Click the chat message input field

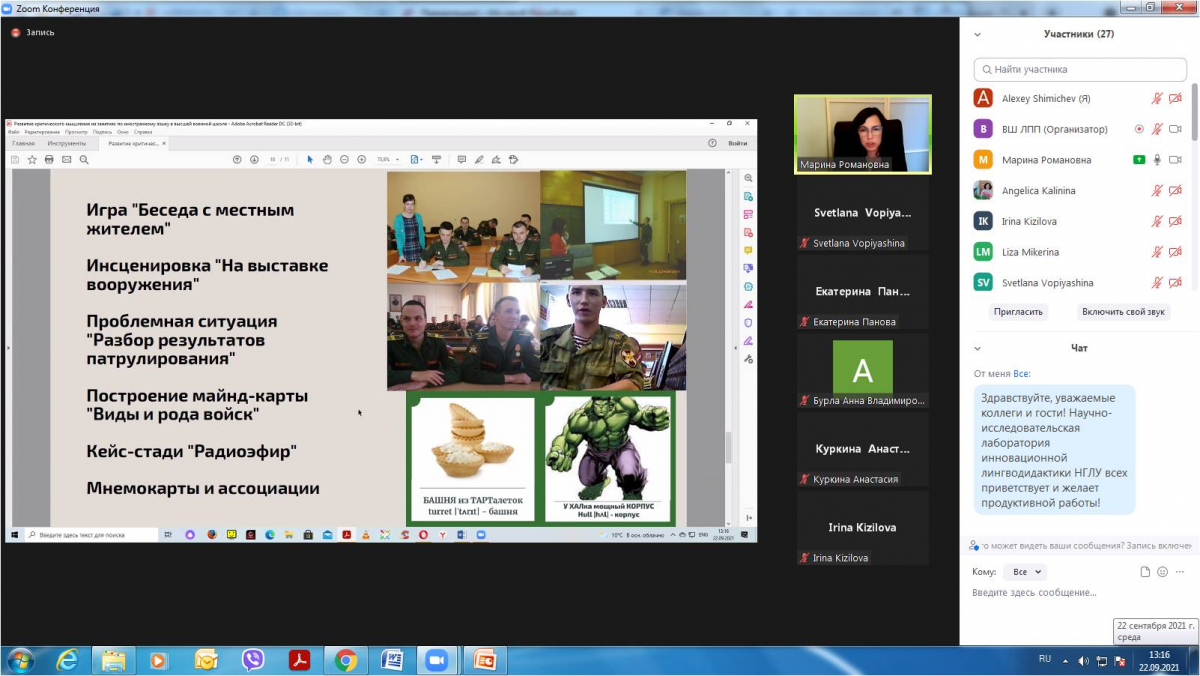coord(1078,593)
